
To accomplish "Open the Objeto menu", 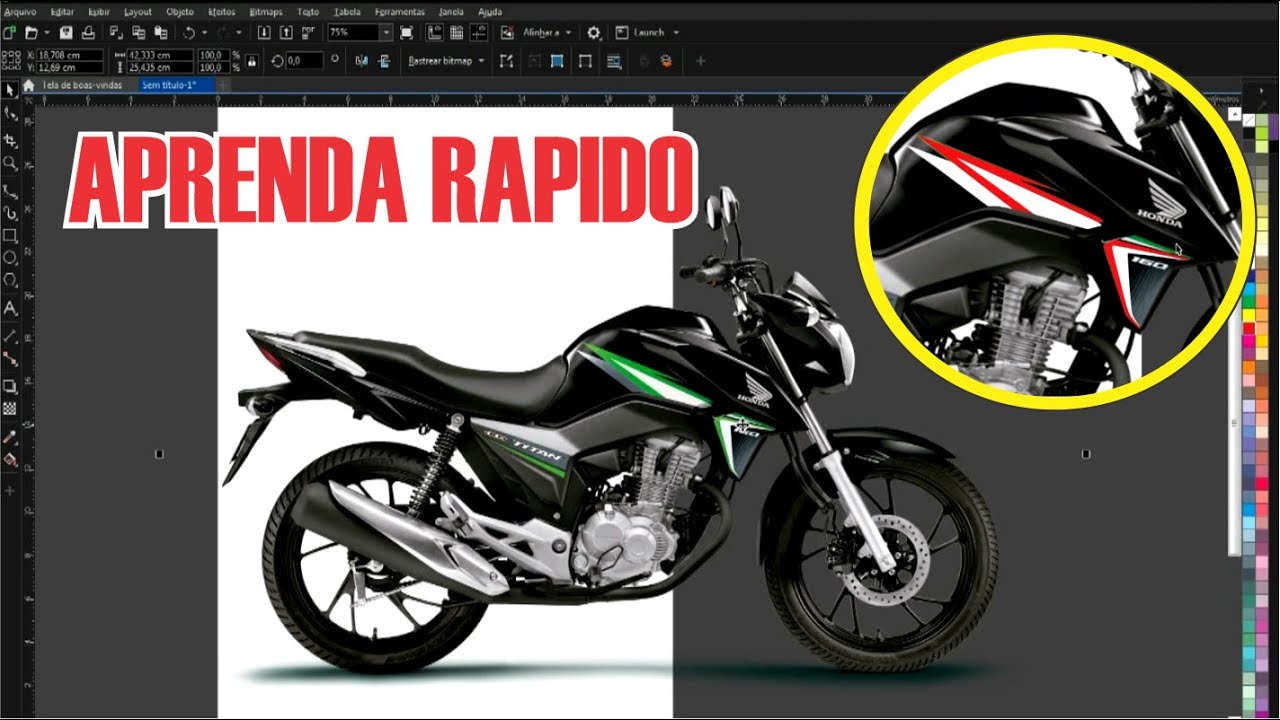I will (180, 12).
